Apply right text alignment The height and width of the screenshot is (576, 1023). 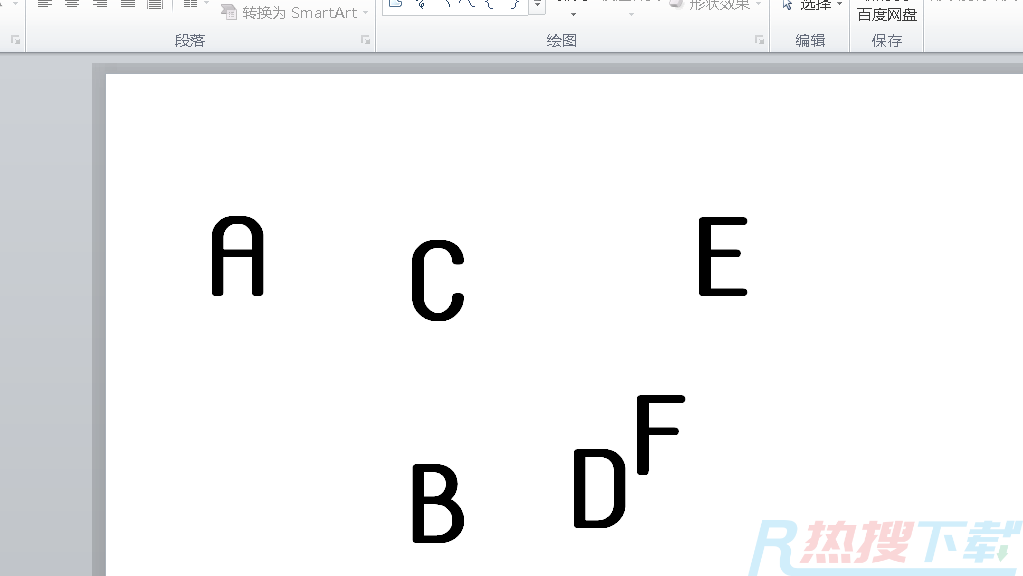[x=100, y=5]
